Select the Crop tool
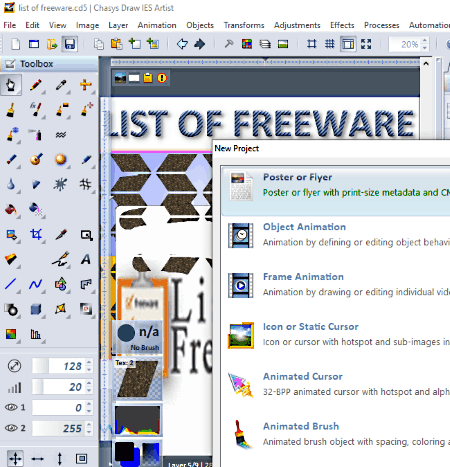Image resolution: width=450 pixels, height=467 pixels. [x=36, y=234]
